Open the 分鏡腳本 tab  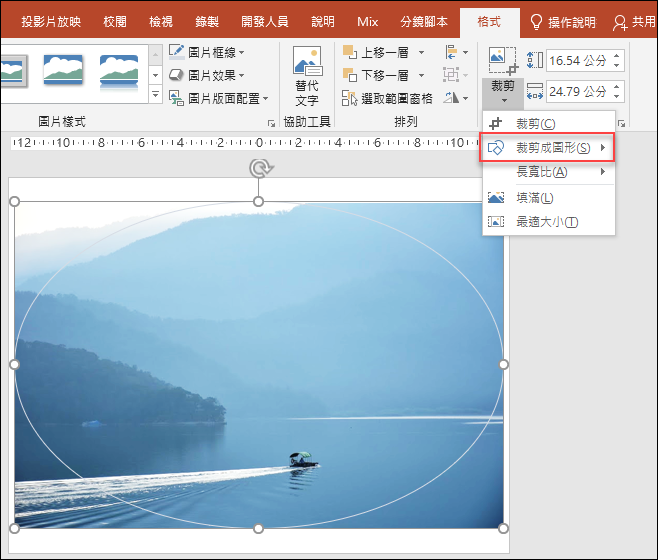(x=424, y=22)
